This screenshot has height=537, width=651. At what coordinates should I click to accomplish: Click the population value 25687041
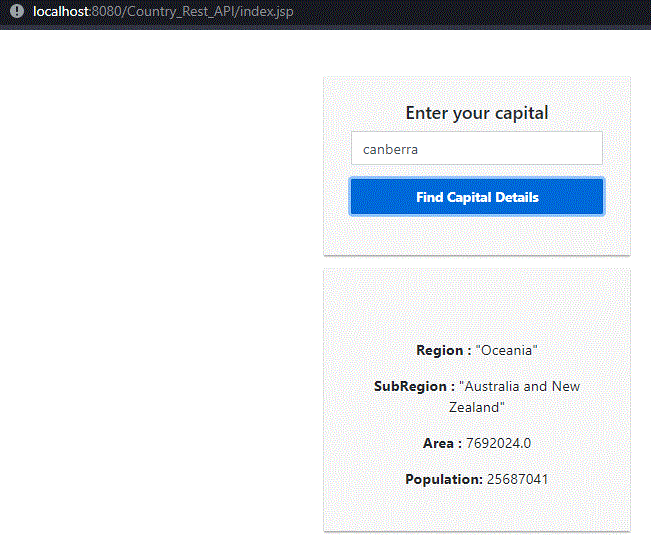pyautogui.click(x=517, y=480)
